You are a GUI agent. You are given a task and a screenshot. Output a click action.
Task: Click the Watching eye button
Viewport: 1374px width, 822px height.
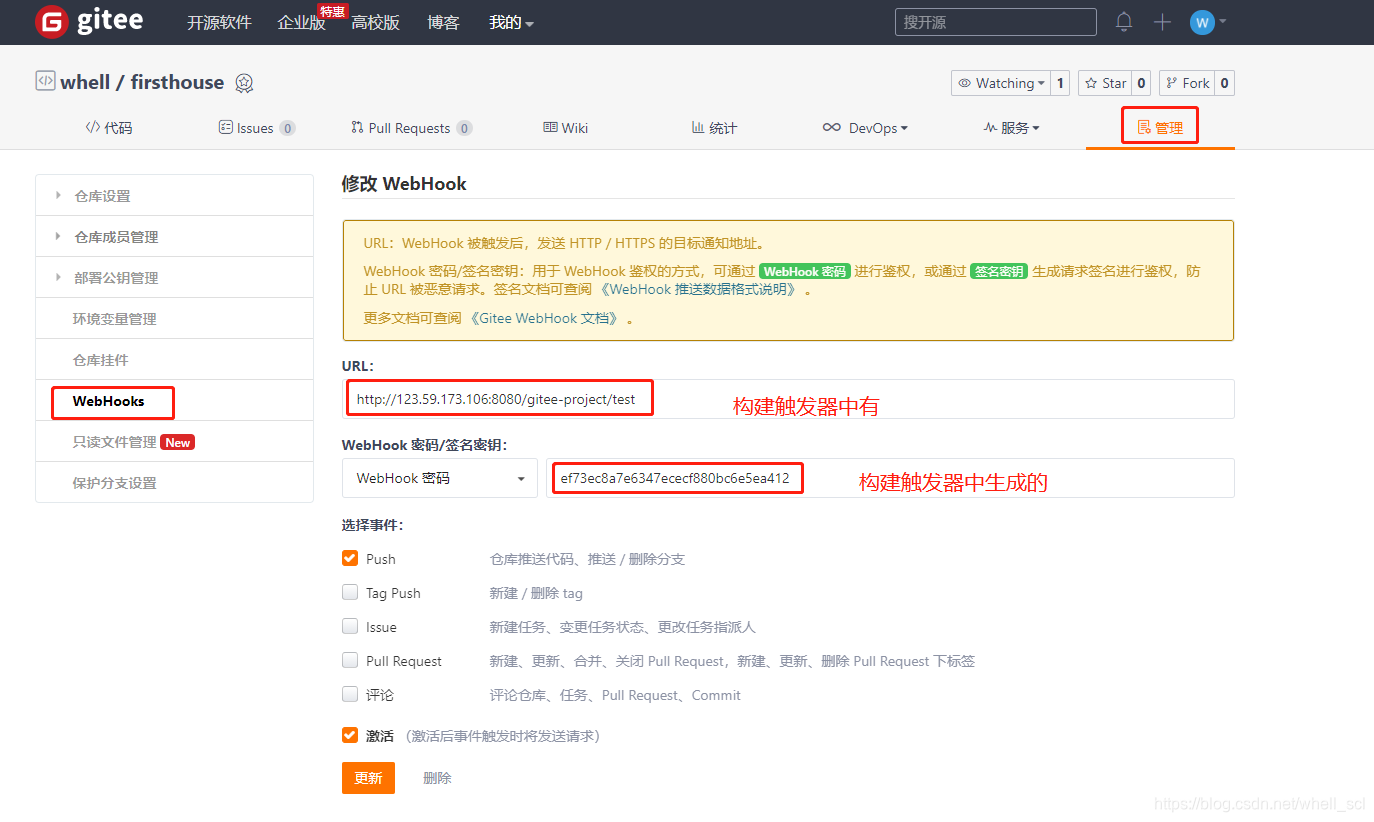[x=1002, y=83]
